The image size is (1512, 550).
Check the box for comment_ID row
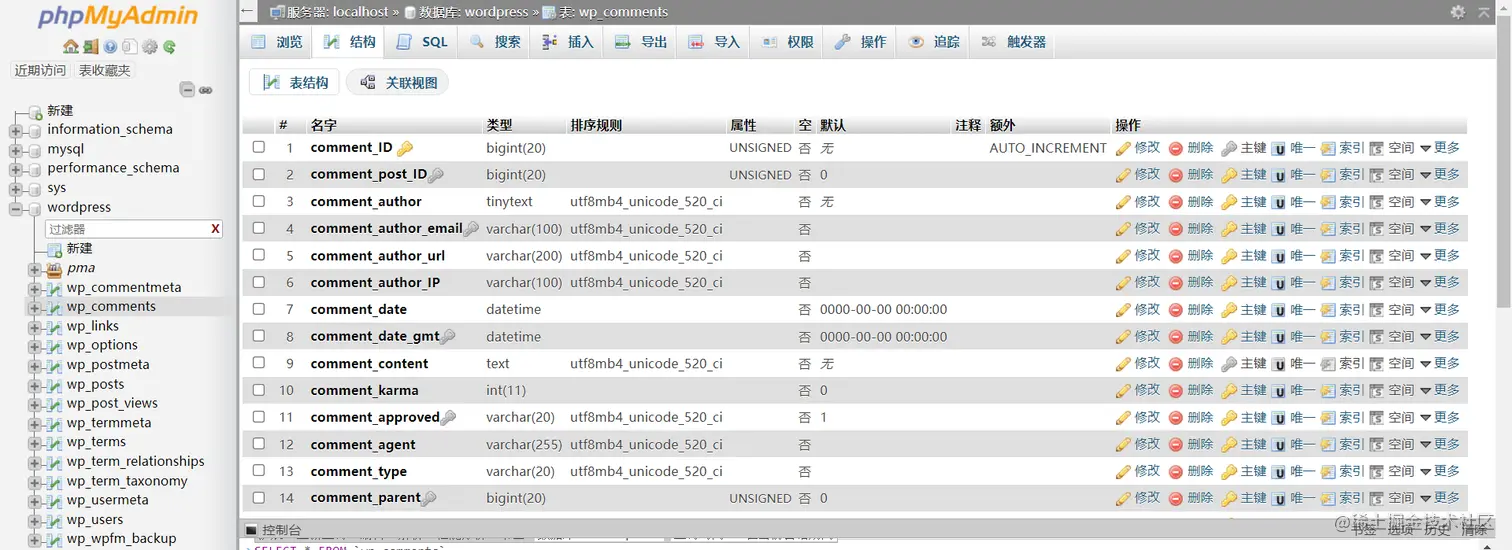[x=259, y=147]
